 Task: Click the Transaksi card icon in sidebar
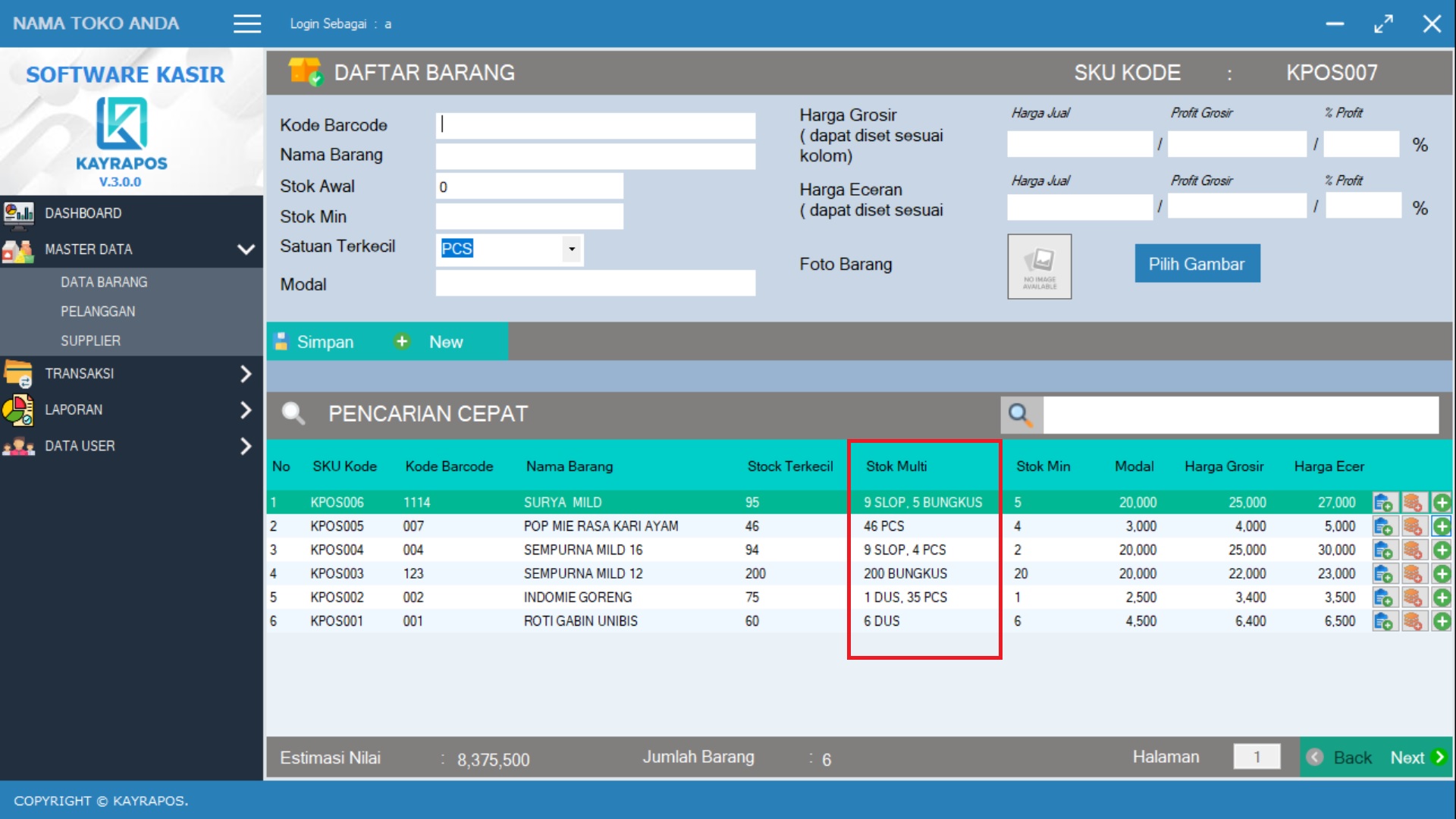(18, 373)
